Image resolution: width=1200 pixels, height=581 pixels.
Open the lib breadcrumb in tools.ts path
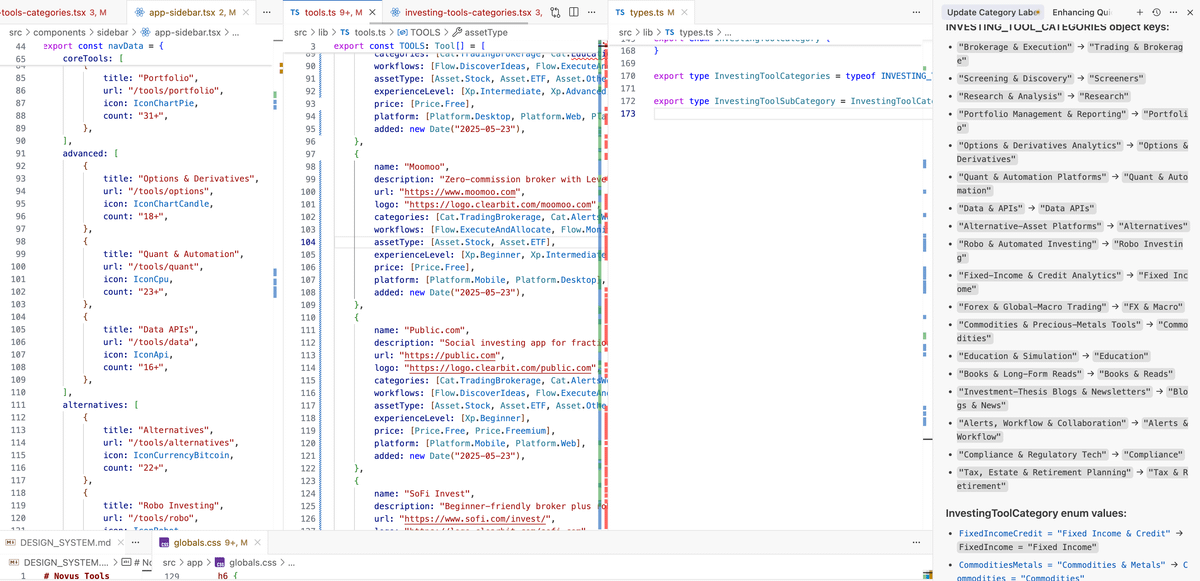point(324,33)
